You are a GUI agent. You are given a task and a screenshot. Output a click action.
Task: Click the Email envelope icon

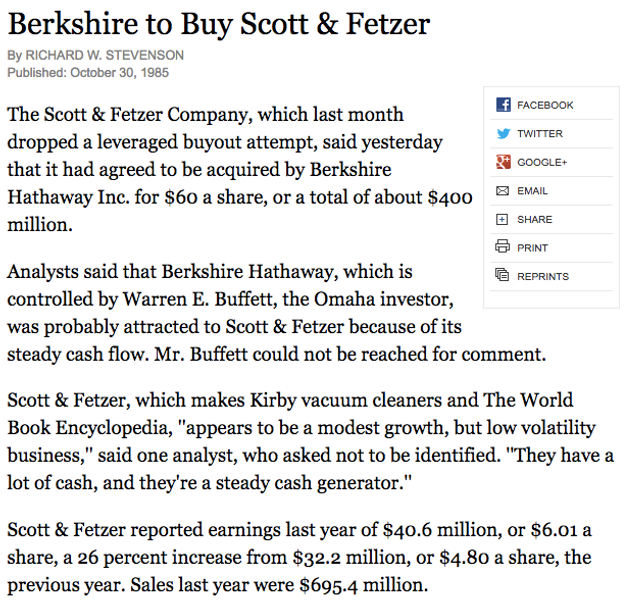click(x=502, y=191)
